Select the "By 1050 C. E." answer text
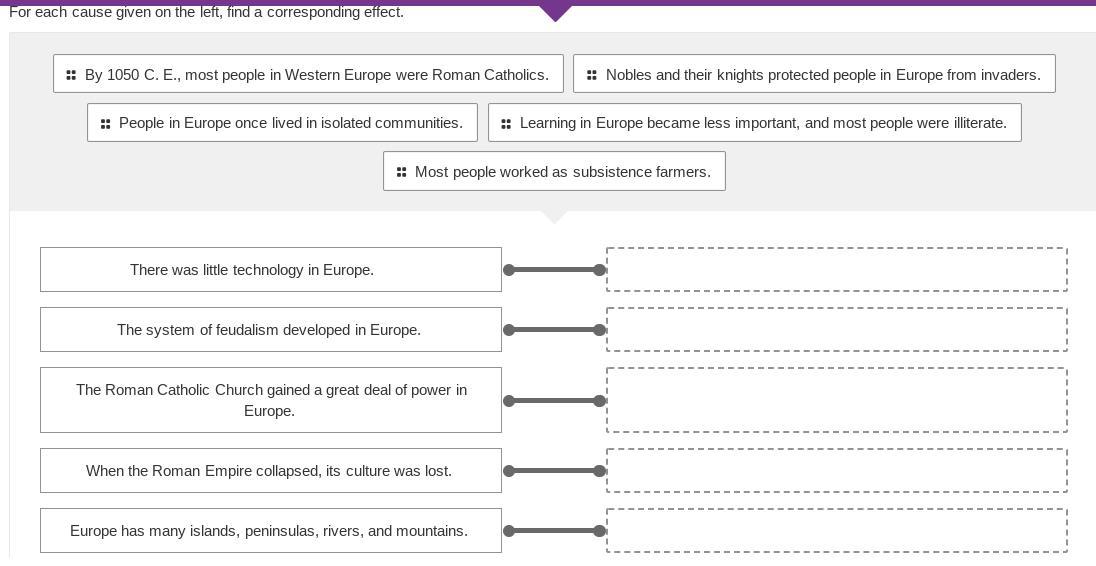 coord(316,75)
